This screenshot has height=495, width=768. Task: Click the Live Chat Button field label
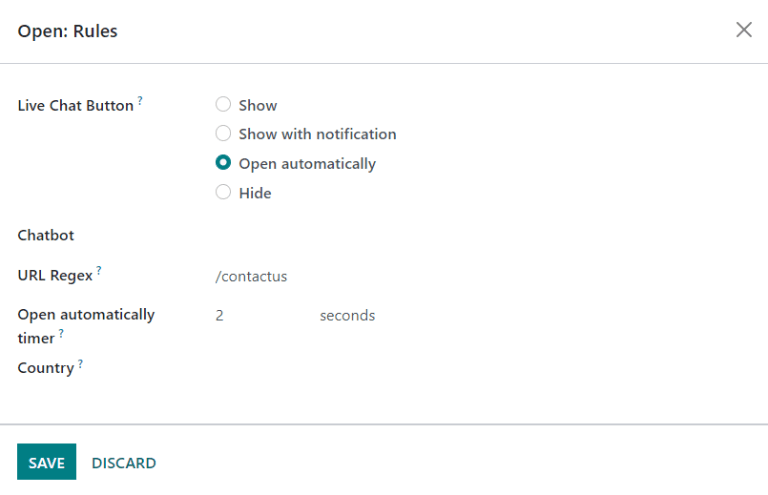click(75, 105)
